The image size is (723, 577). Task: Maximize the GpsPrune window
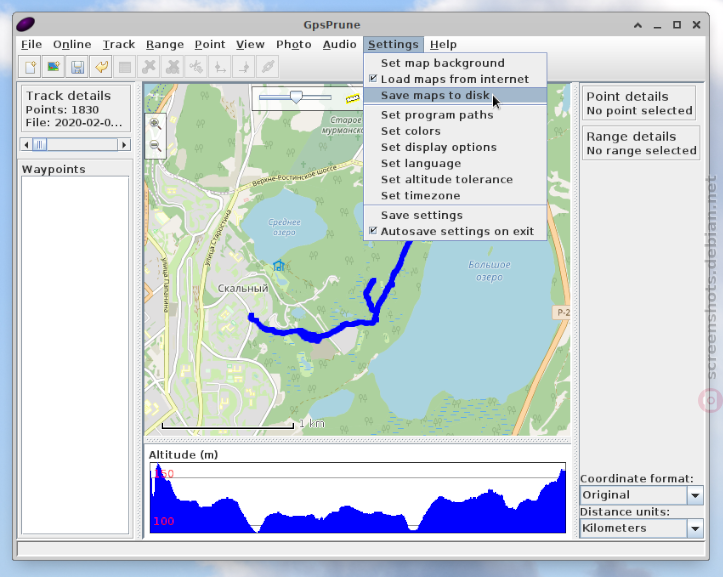[x=677, y=25]
